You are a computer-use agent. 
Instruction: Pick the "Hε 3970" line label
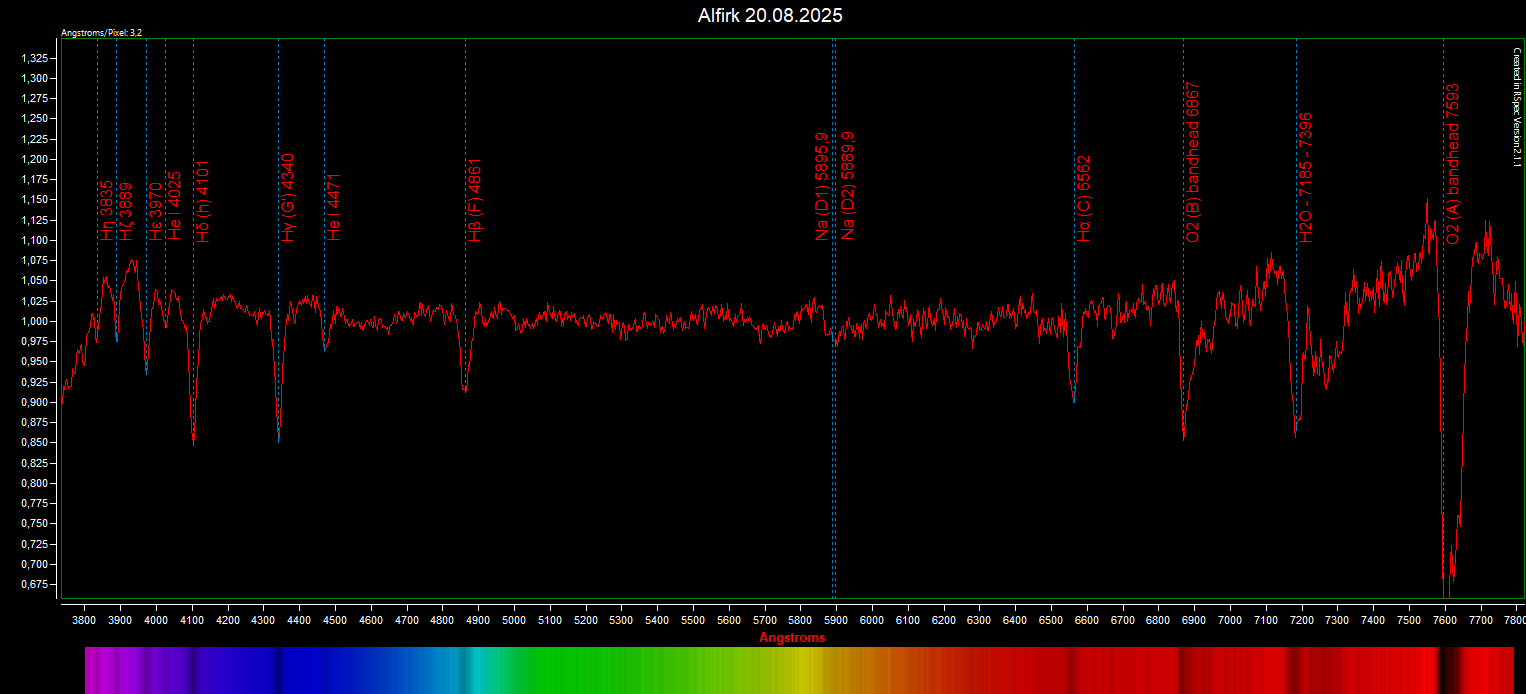(x=156, y=212)
